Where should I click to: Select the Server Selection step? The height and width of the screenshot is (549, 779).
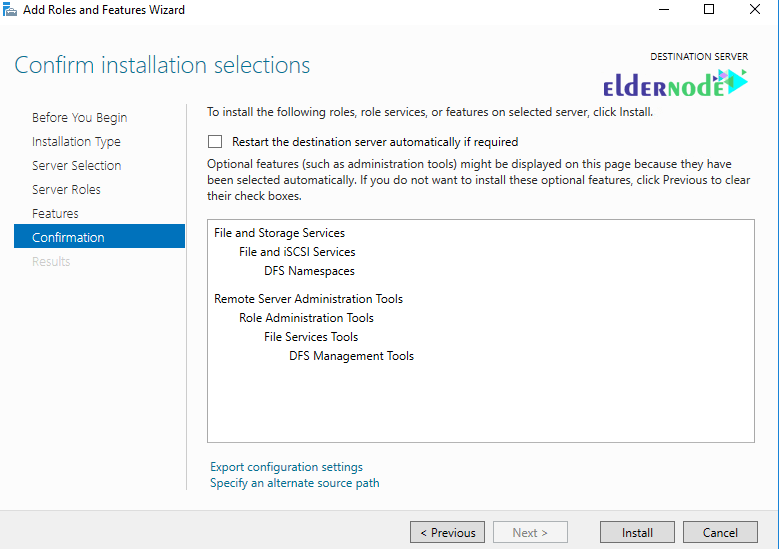coord(77,165)
